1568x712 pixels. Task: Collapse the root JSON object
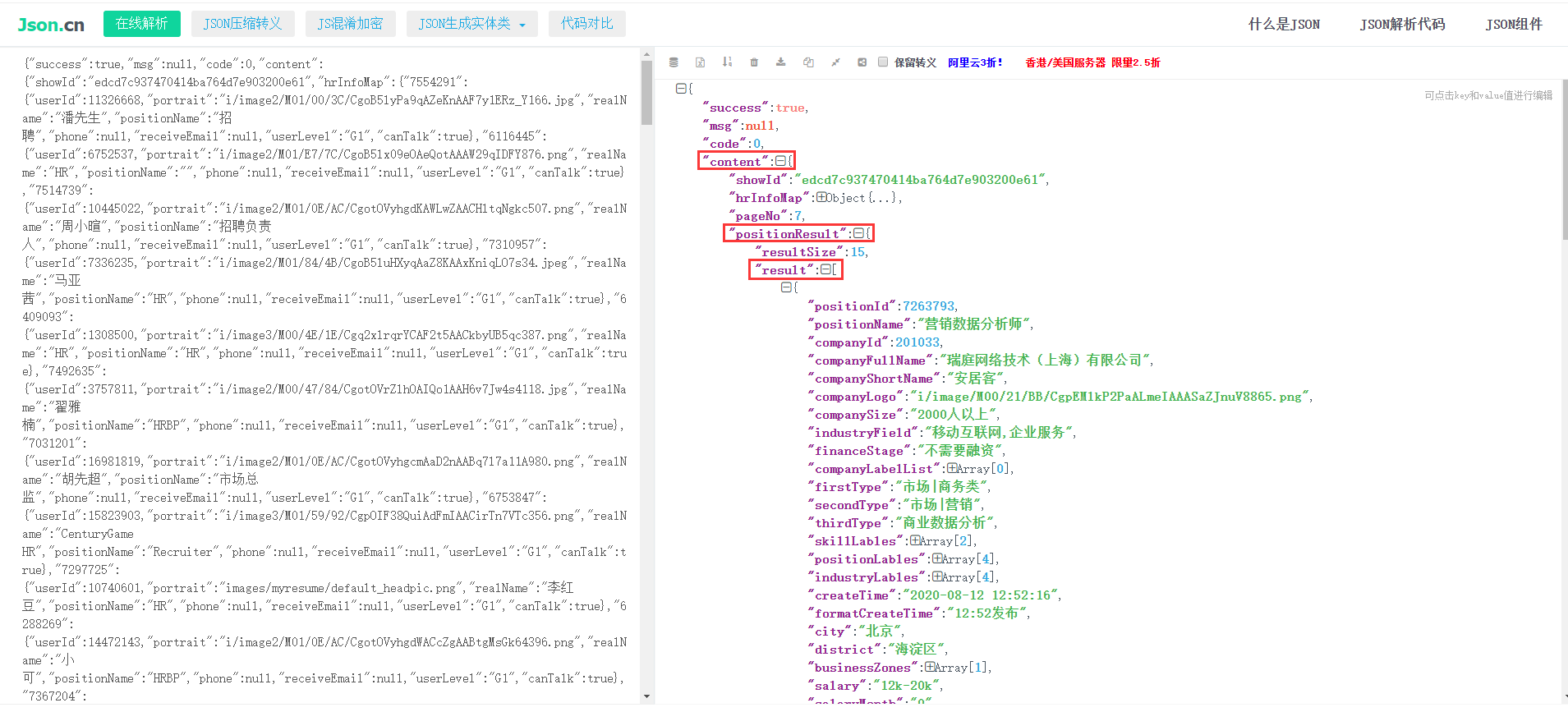click(680, 88)
